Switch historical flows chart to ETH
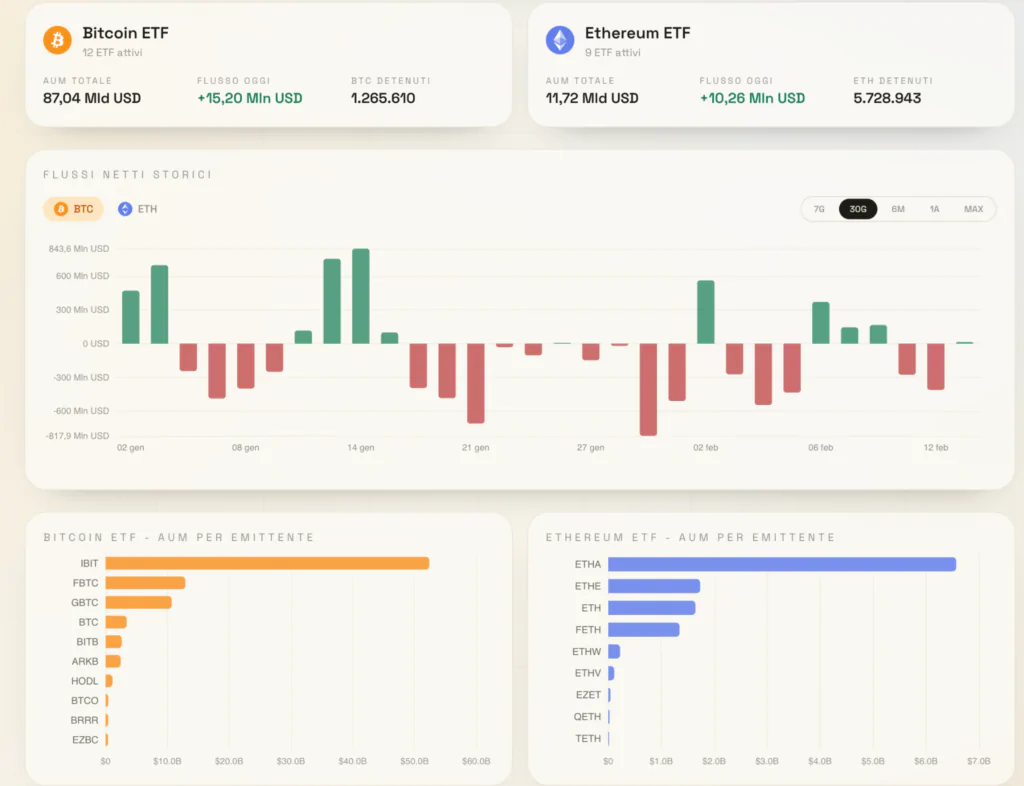This screenshot has height=786, width=1024. 138,209
